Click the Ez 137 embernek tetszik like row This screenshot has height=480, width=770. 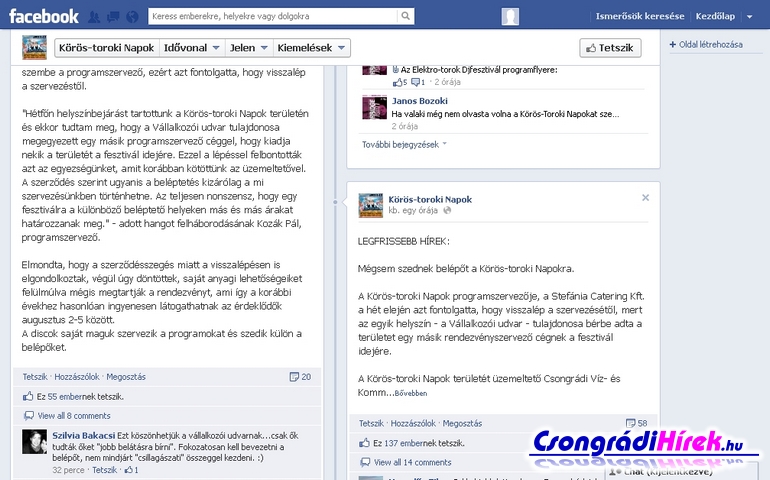tap(503, 443)
